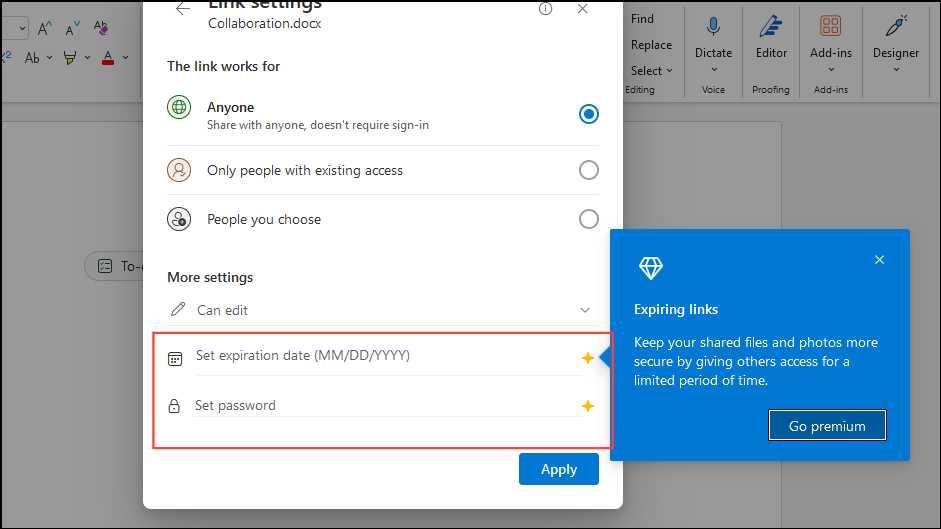This screenshot has height=529, width=941.
Task: Click the Dictate microphone icon
Action: pyautogui.click(x=713, y=27)
